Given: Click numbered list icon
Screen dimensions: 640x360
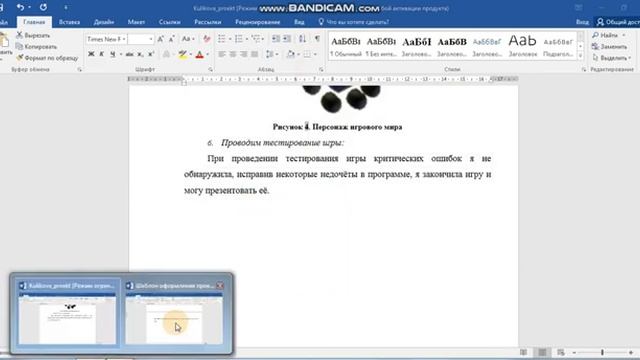Looking at the screenshot, I should [x=239, y=39].
